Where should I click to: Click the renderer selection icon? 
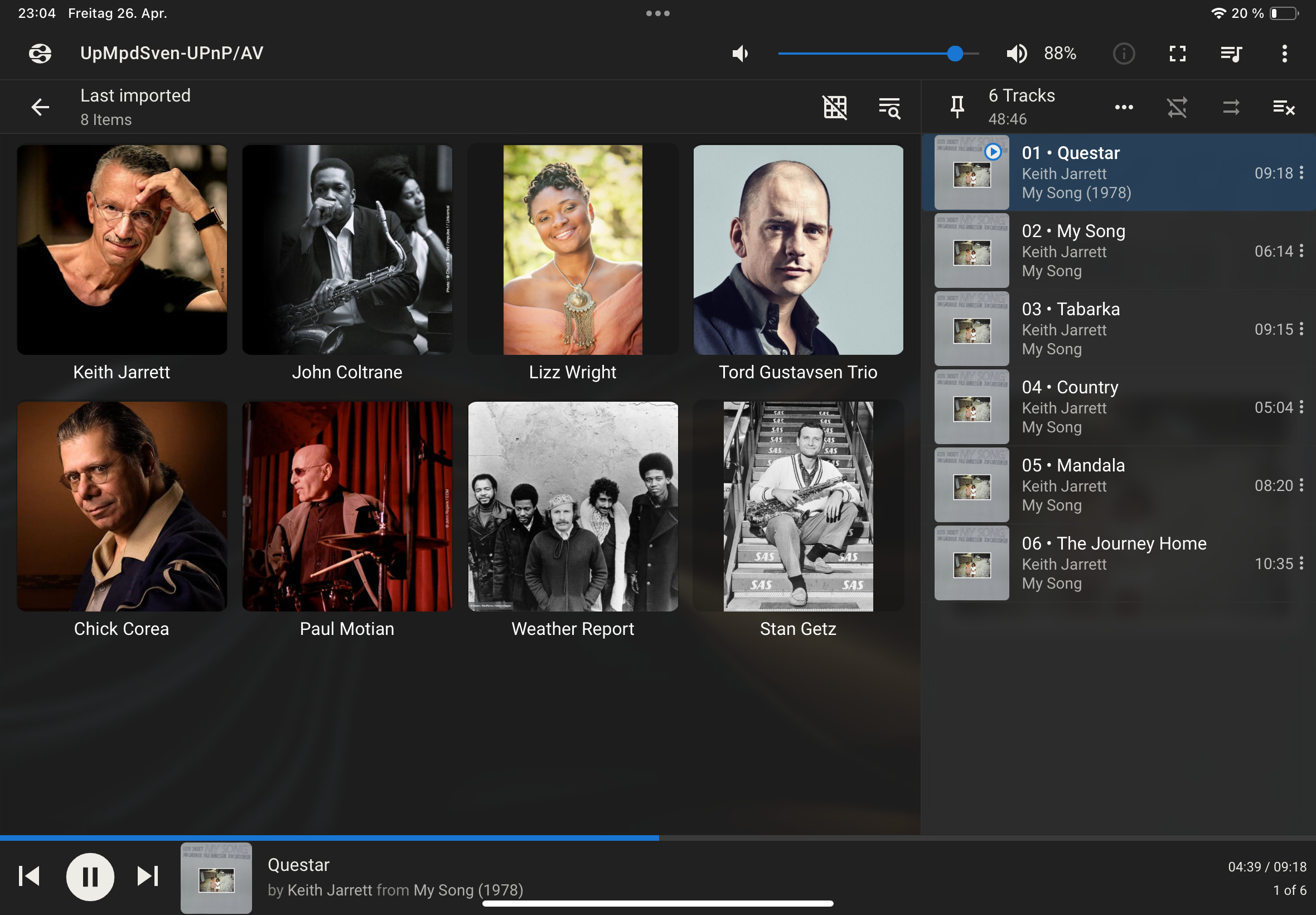40,54
